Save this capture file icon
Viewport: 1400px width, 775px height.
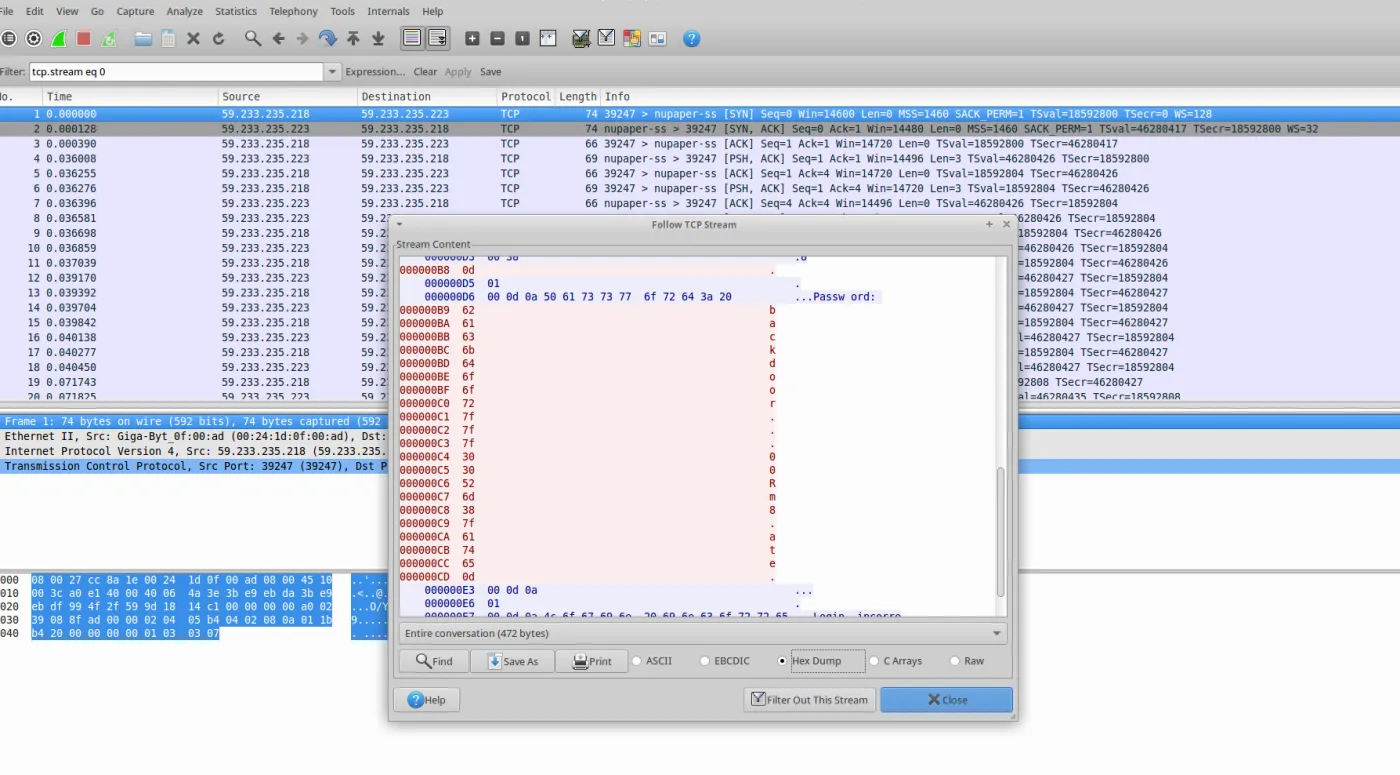[168, 39]
